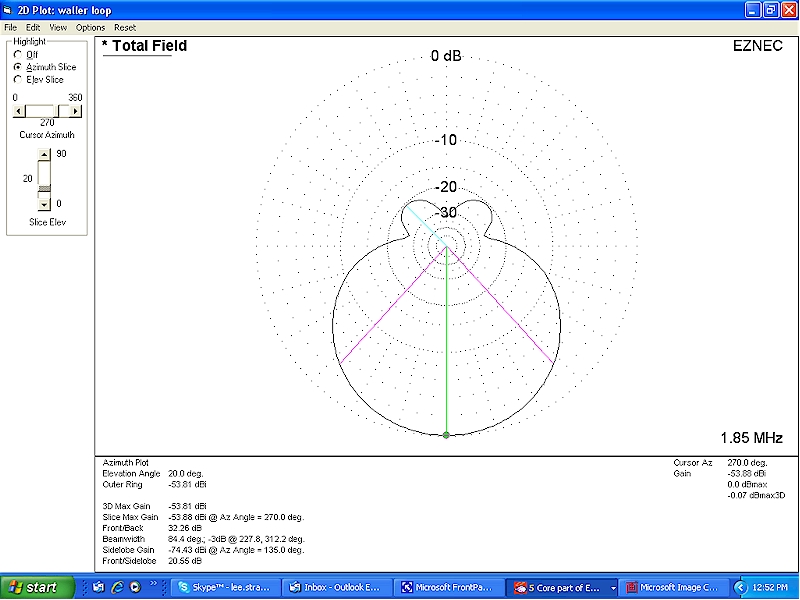Click the Cursor Azimuth right arrow
The width and height of the screenshot is (800, 600).
click(x=77, y=111)
